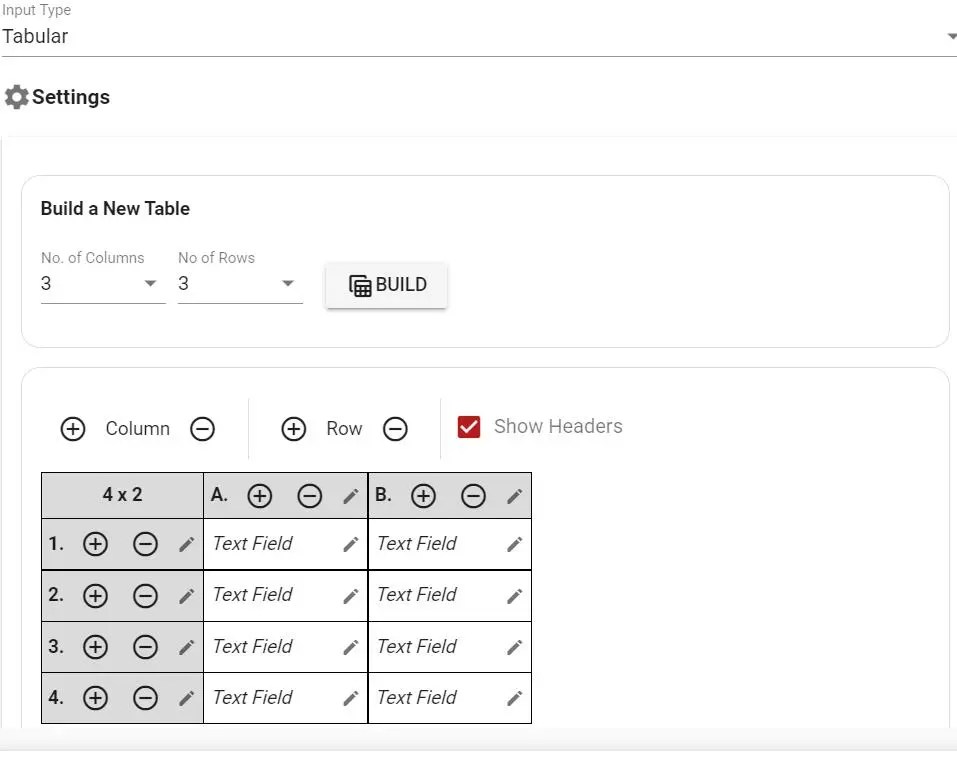Uncheck the Show Headers checkbox

(469, 426)
